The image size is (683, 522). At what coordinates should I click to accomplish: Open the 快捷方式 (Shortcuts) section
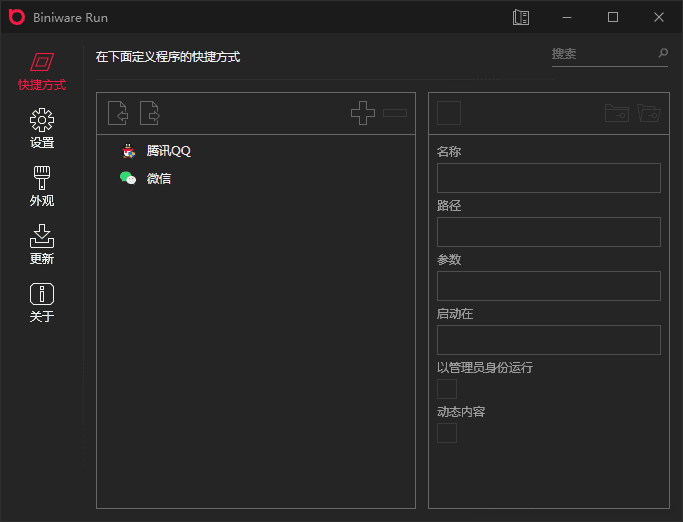41,72
